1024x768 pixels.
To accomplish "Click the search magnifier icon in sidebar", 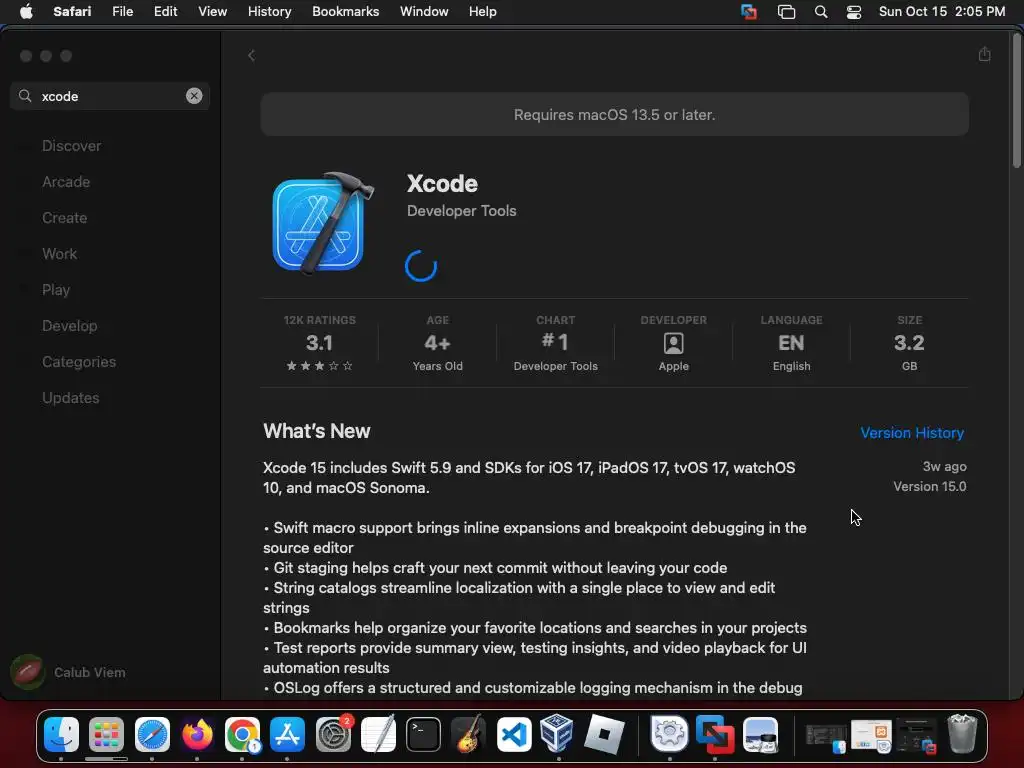I will 25,96.
